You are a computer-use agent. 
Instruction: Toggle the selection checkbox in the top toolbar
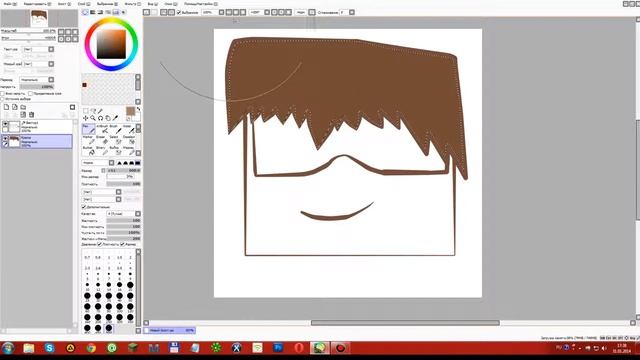pyautogui.click(x=179, y=12)
